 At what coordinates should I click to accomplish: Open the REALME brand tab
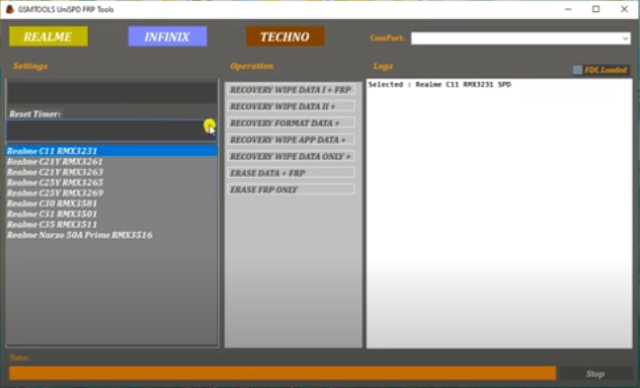click(x=48, y=37)
